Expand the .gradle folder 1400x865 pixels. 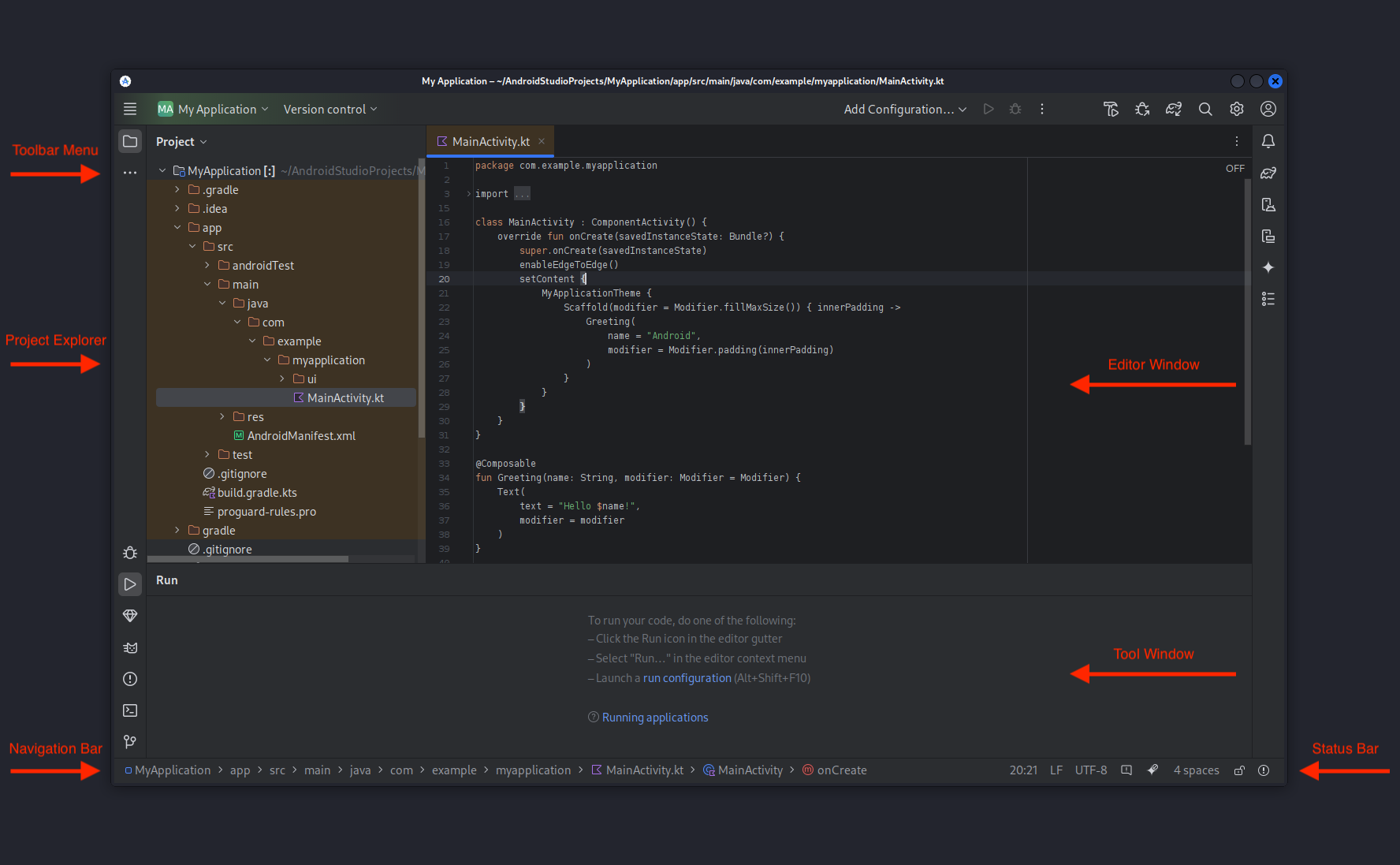[x=177, y=189]
